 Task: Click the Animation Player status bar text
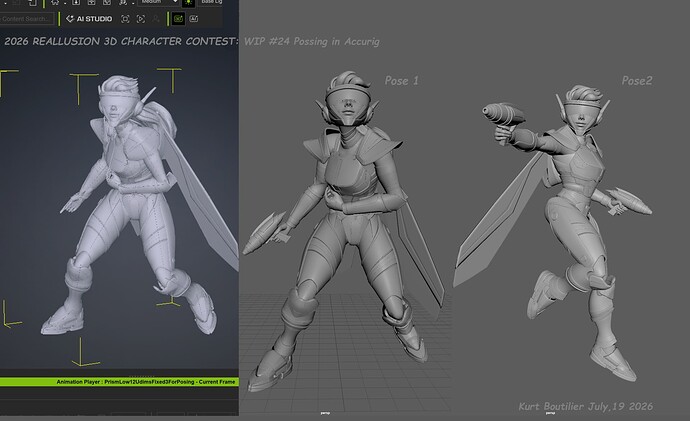[146, 382]
